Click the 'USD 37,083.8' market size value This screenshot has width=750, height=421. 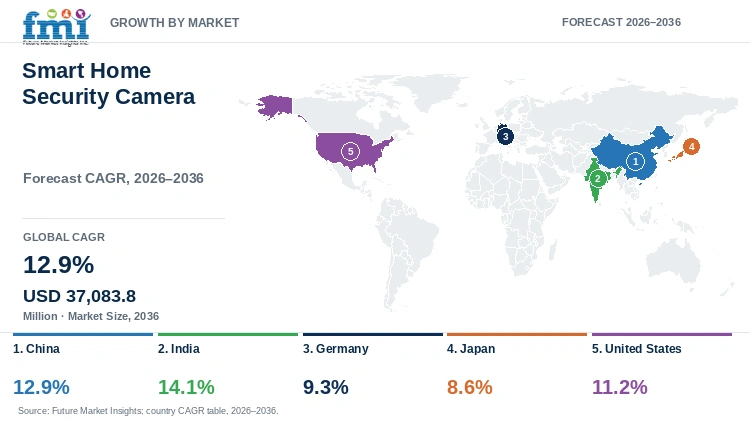[x=79, y=296]
